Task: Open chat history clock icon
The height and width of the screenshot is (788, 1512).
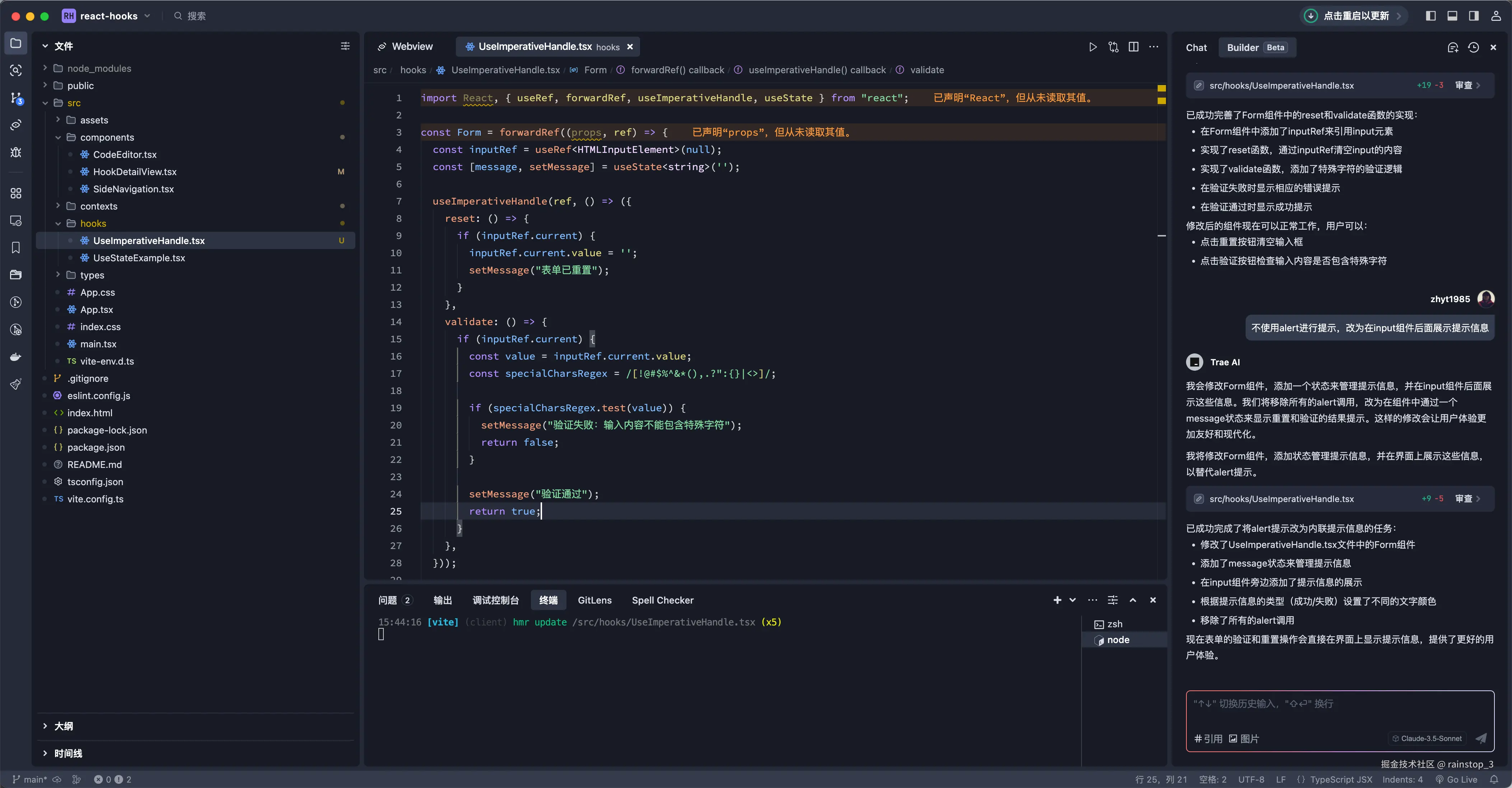Action: 1473,47
